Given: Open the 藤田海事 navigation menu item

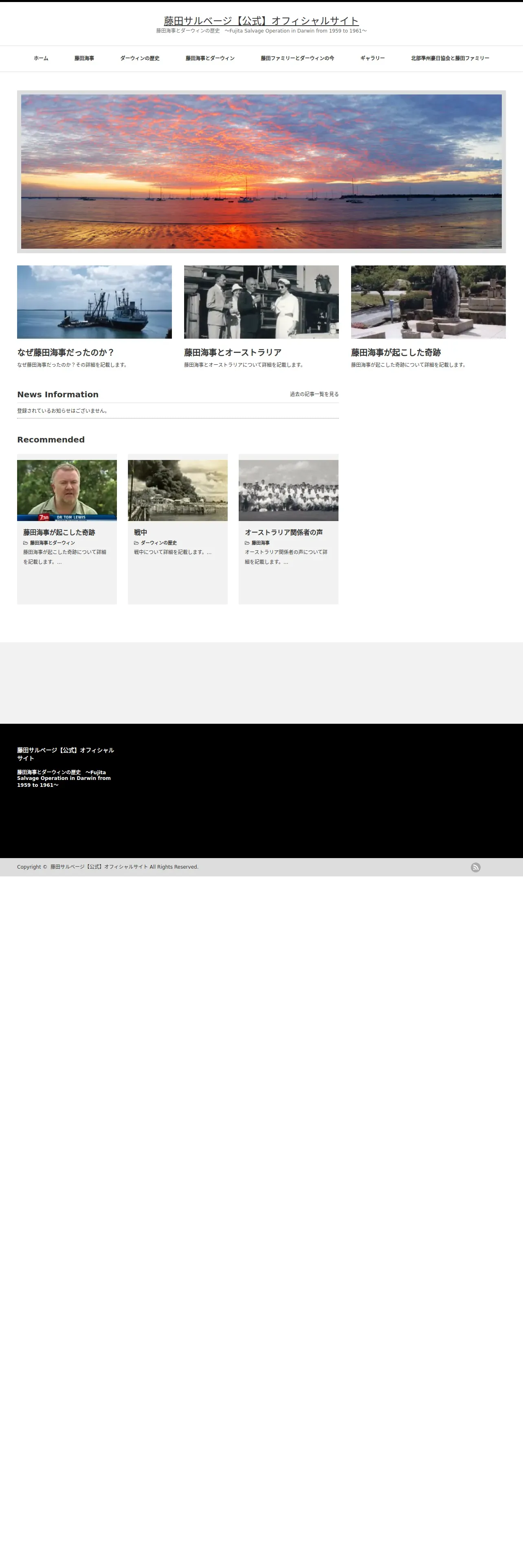Looking at the screenshot, I should click(84, 59).
